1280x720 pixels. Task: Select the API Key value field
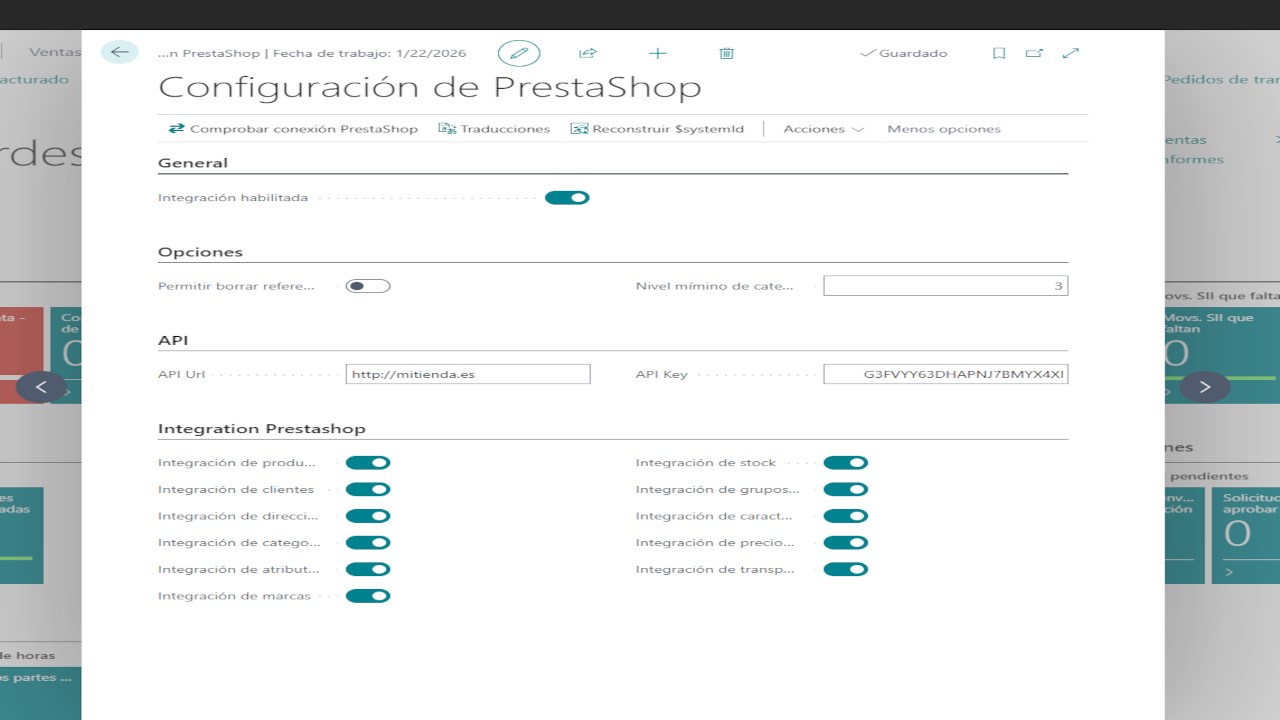coord(945,373)
